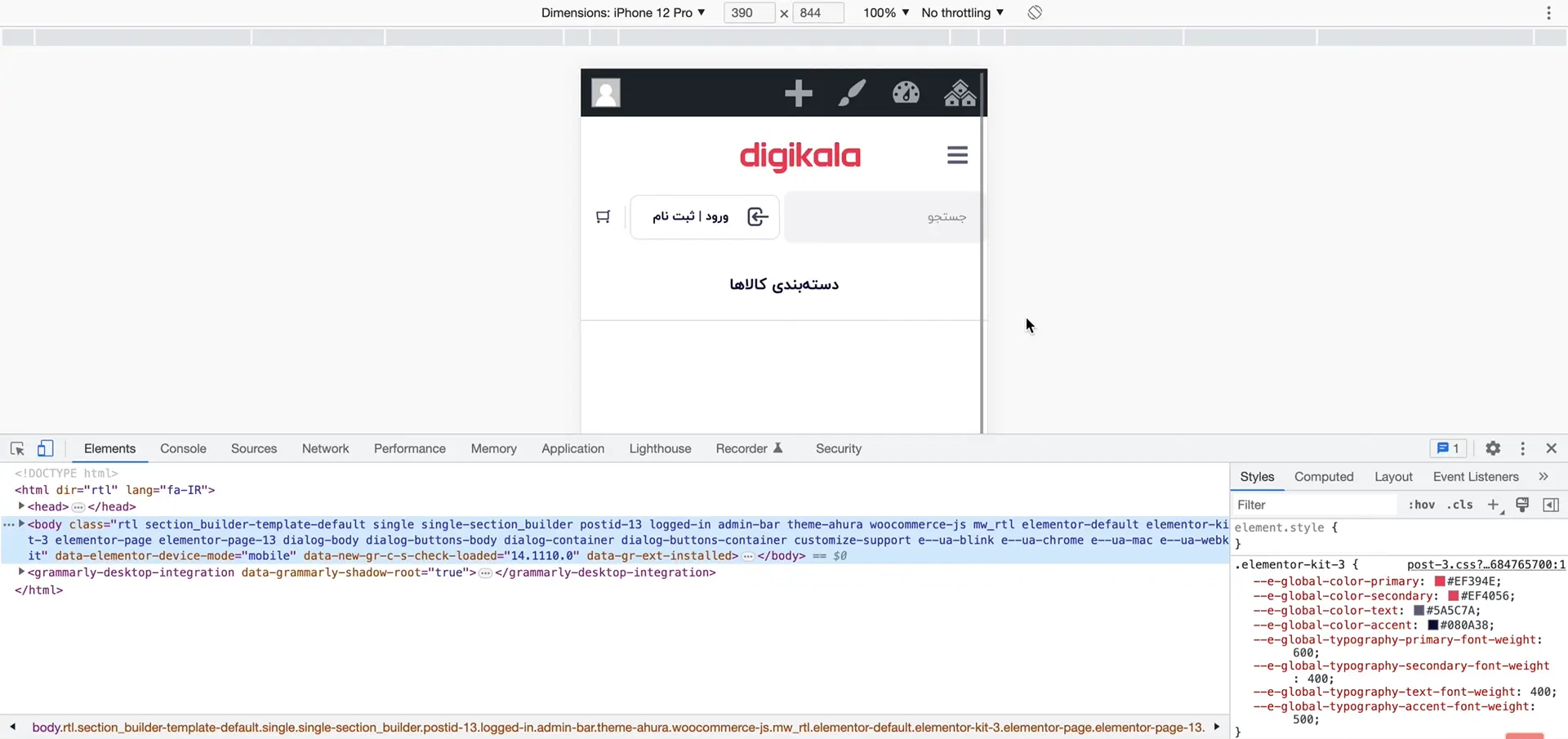Screen dimensions: 1568x739
Task: Click the #080A38 accent color swatch
Action: click(1433, 625)
